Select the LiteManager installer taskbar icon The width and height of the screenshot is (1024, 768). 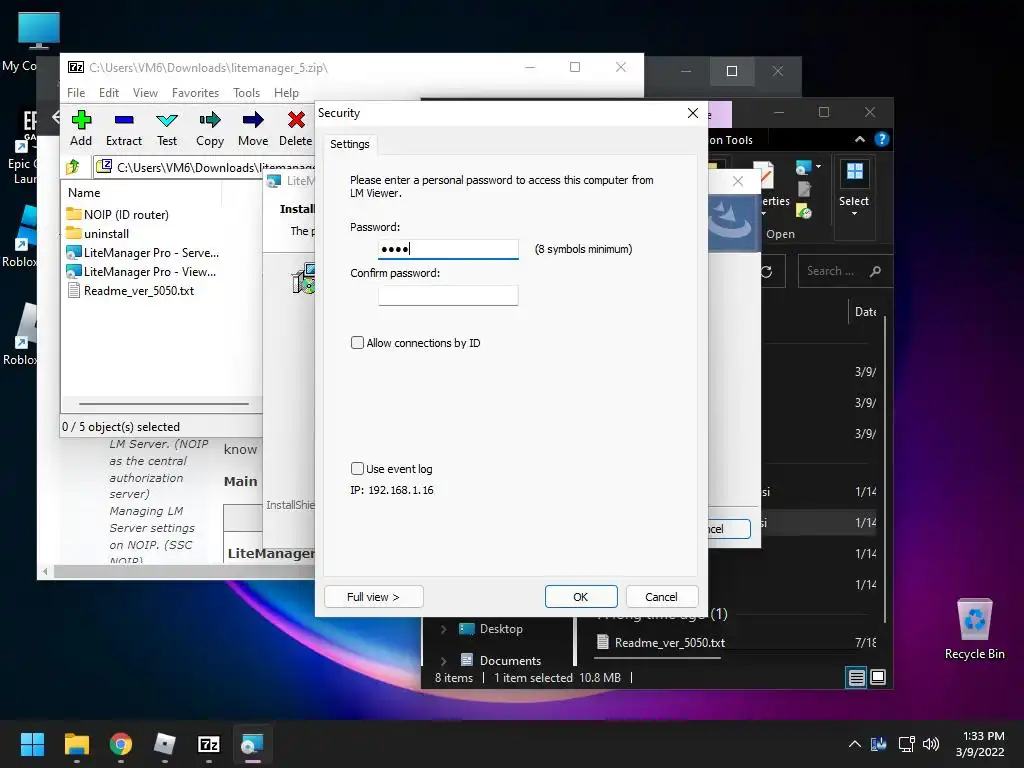(253, 744)
